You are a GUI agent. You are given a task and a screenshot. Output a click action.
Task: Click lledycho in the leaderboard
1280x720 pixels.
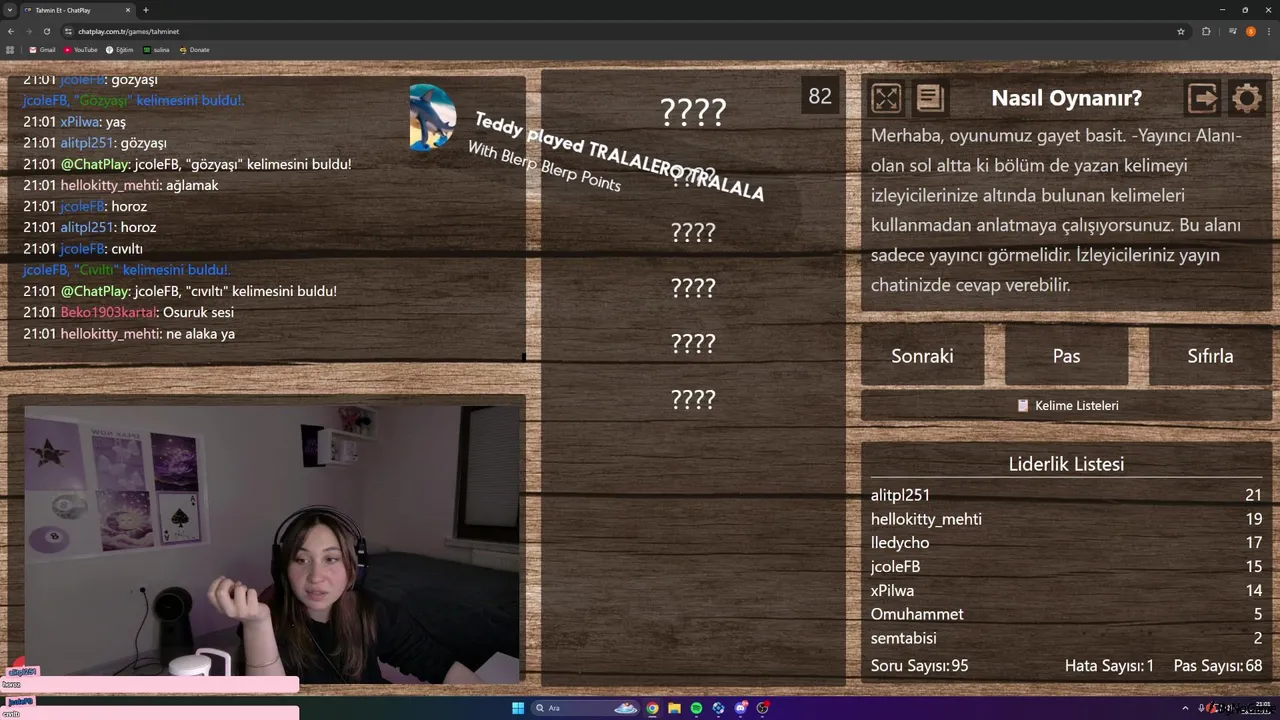[x=900, y=542]
